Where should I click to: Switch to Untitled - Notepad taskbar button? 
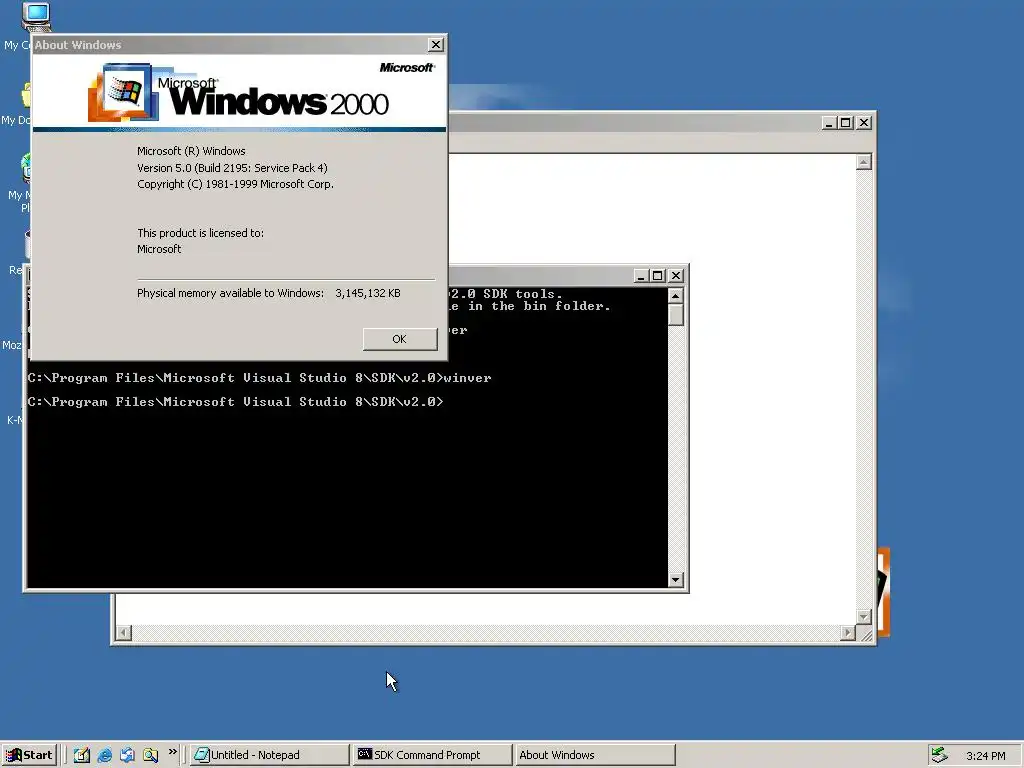269,755
